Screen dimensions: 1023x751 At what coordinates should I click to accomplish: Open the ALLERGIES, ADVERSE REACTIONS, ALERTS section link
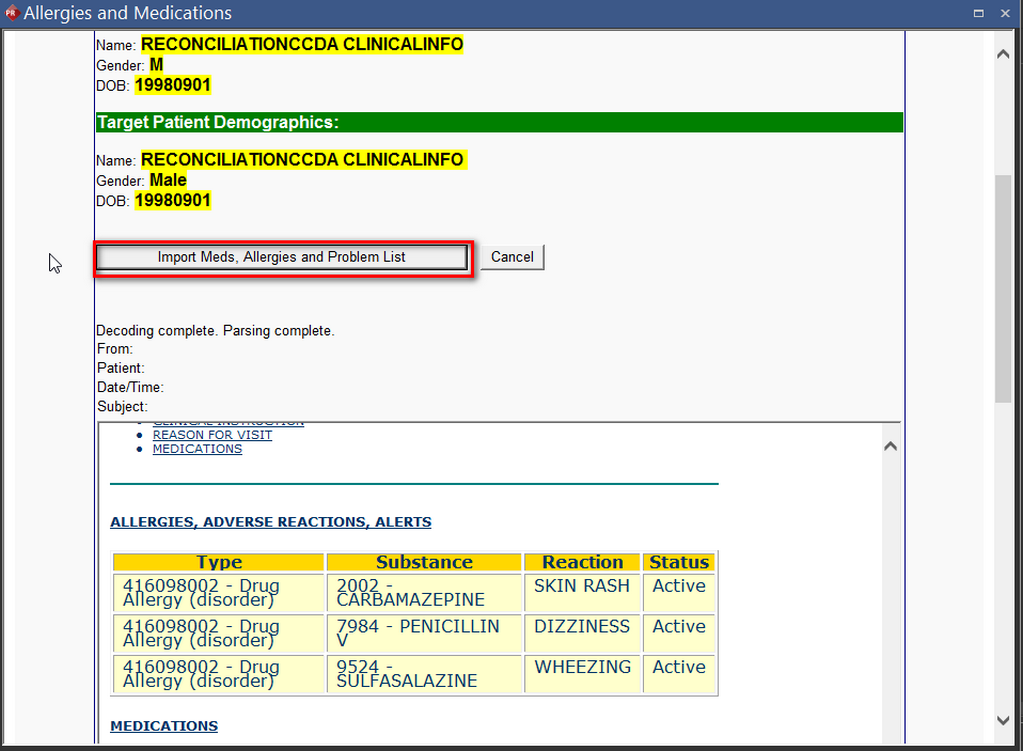click(271, 521)
